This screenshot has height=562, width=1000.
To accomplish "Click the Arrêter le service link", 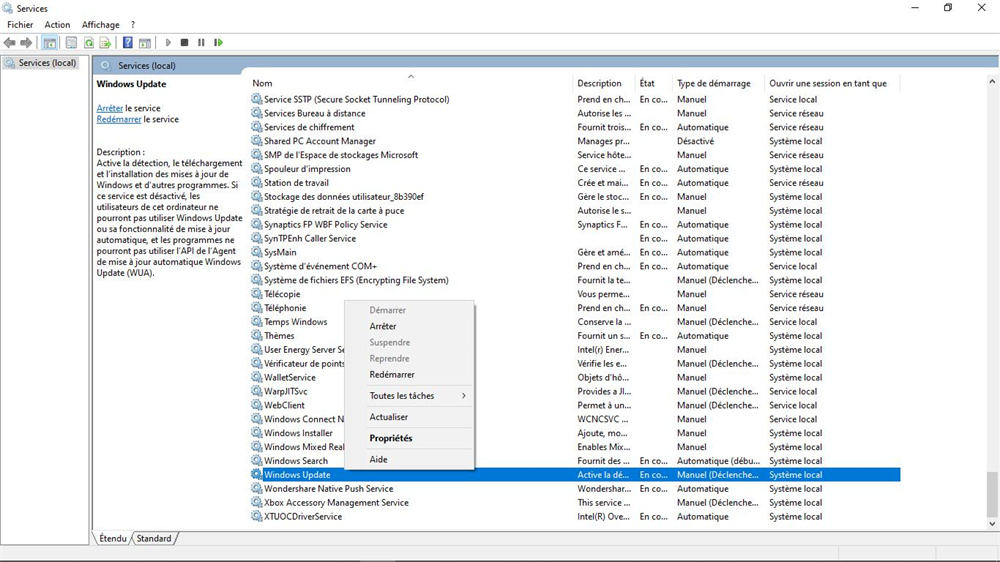I will tap(110, 108).
